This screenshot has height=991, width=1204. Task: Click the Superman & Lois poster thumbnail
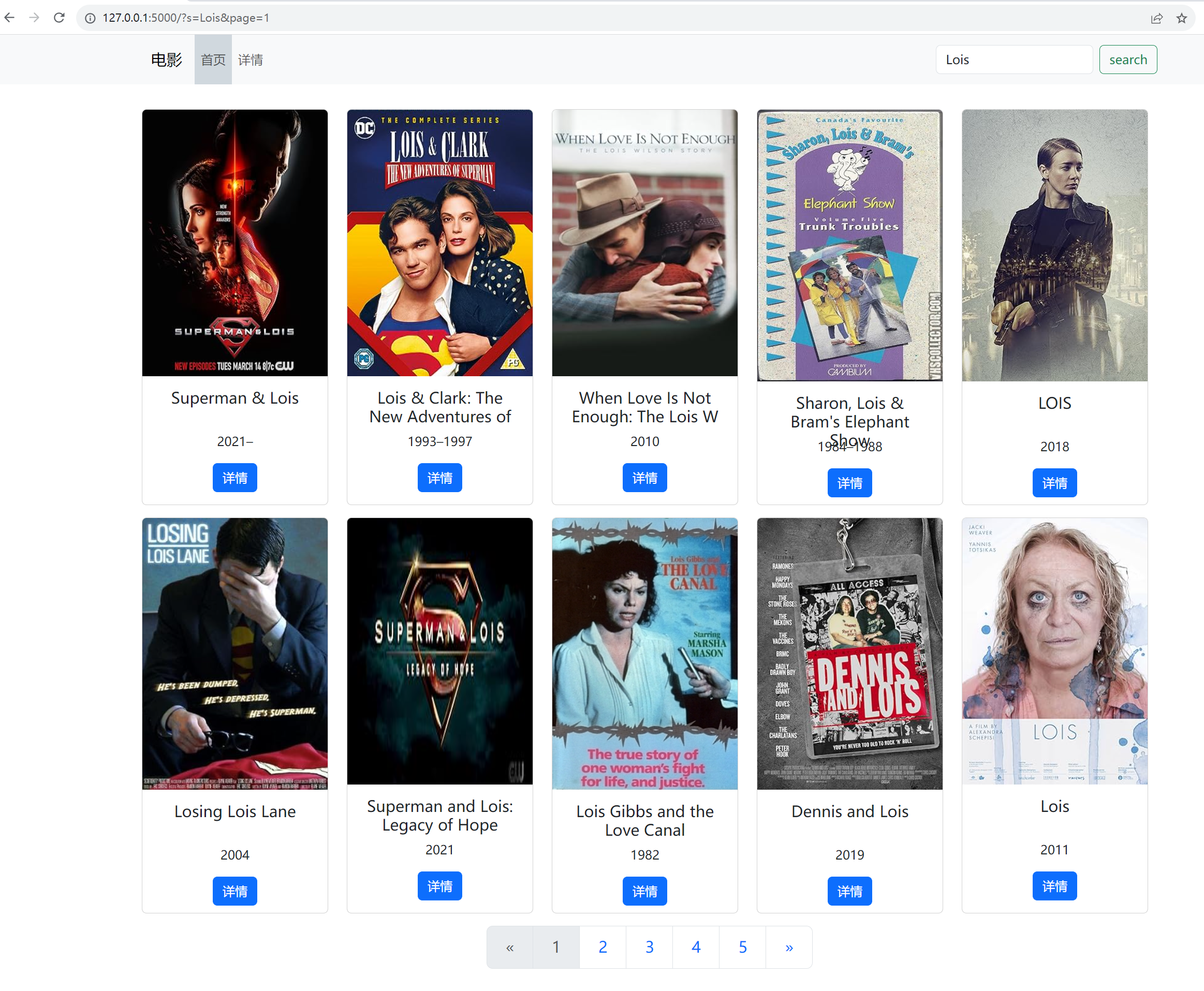click(235, 245)
